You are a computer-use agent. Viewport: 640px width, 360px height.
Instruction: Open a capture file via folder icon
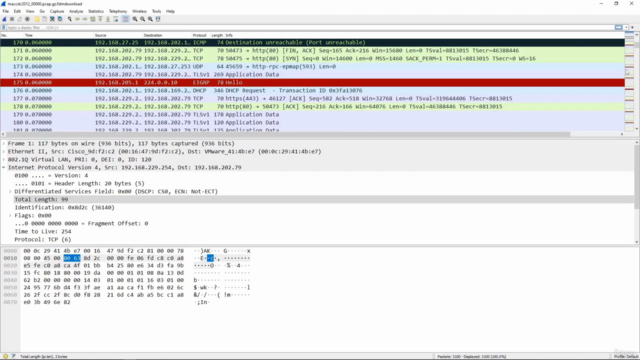pos(37,19)
